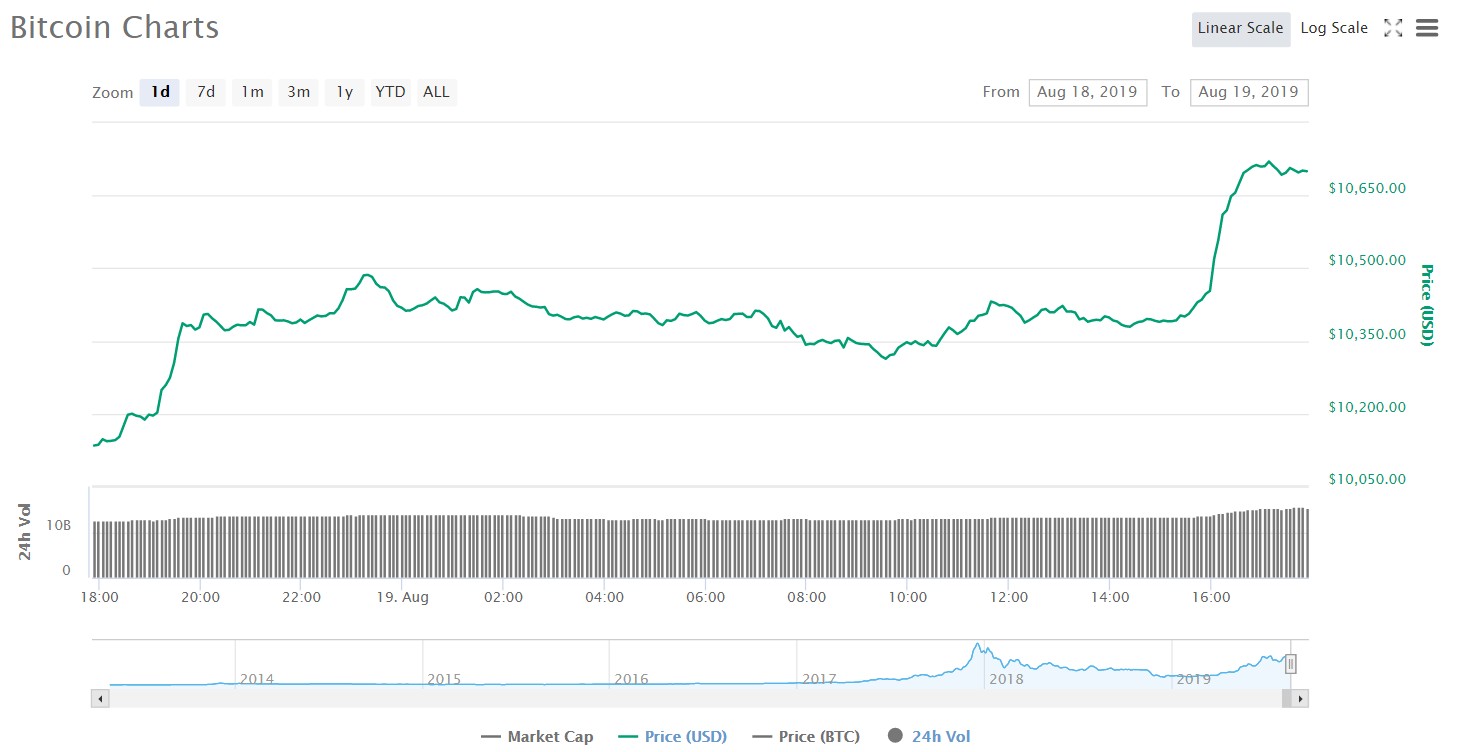Image resolution: width=1459 pixels, height=752 pixels.
Task: Click the $10,050.00 price axis label
Action: [1367, 479]
